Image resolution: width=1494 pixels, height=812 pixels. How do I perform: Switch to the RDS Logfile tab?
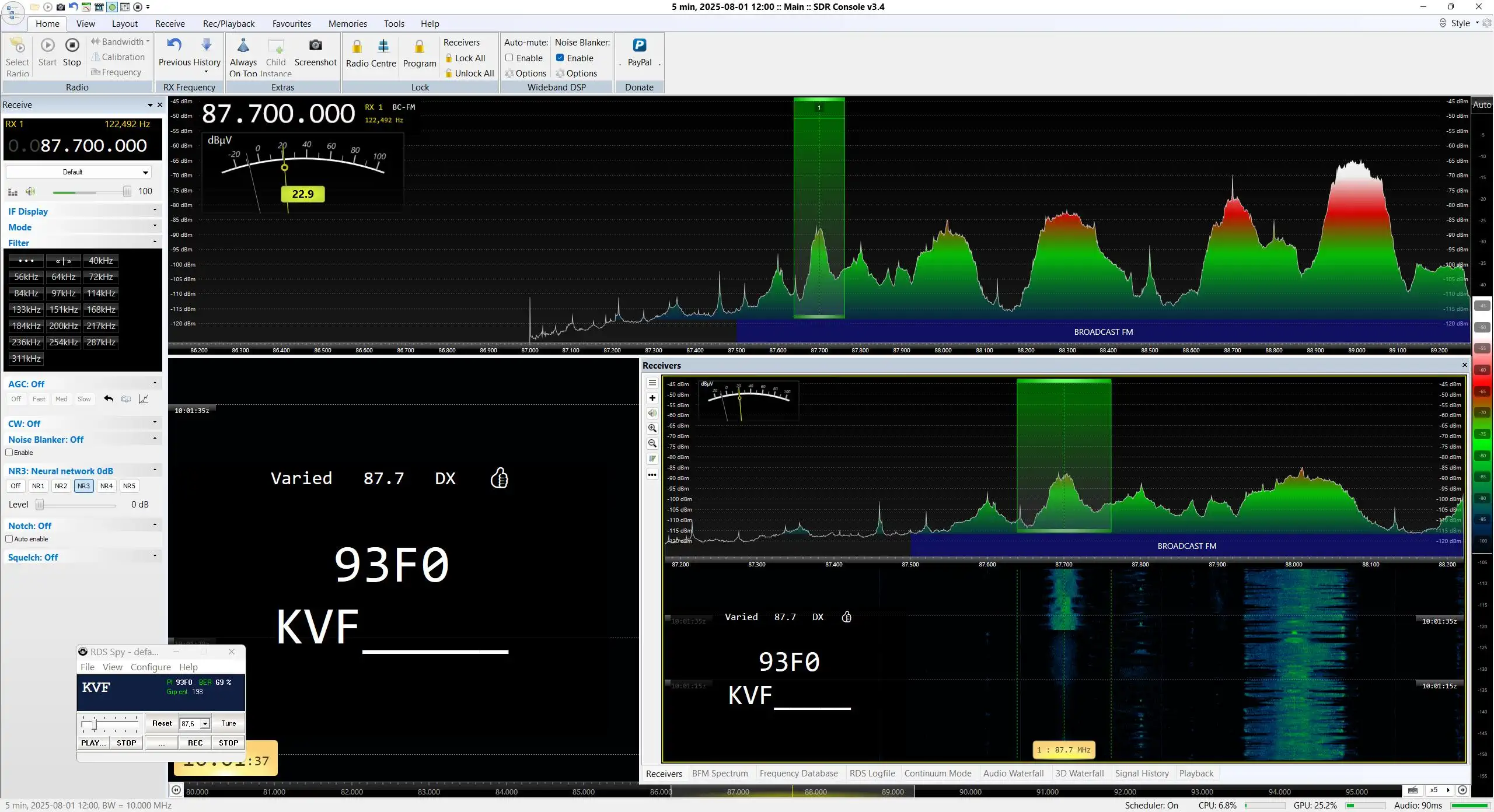[x=872, y=773]
